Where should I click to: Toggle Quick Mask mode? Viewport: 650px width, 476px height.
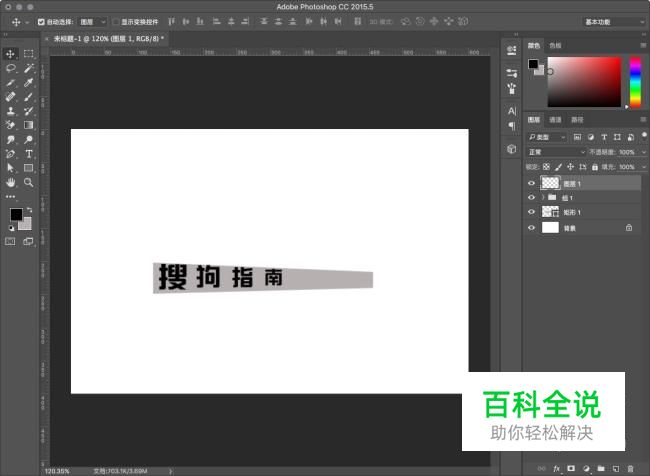(x=10, y=241)
